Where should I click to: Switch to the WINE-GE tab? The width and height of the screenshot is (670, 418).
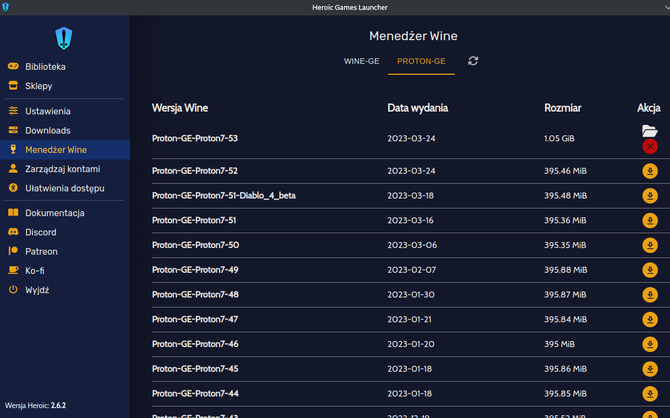pyautogui.click(x=361, y=61)
